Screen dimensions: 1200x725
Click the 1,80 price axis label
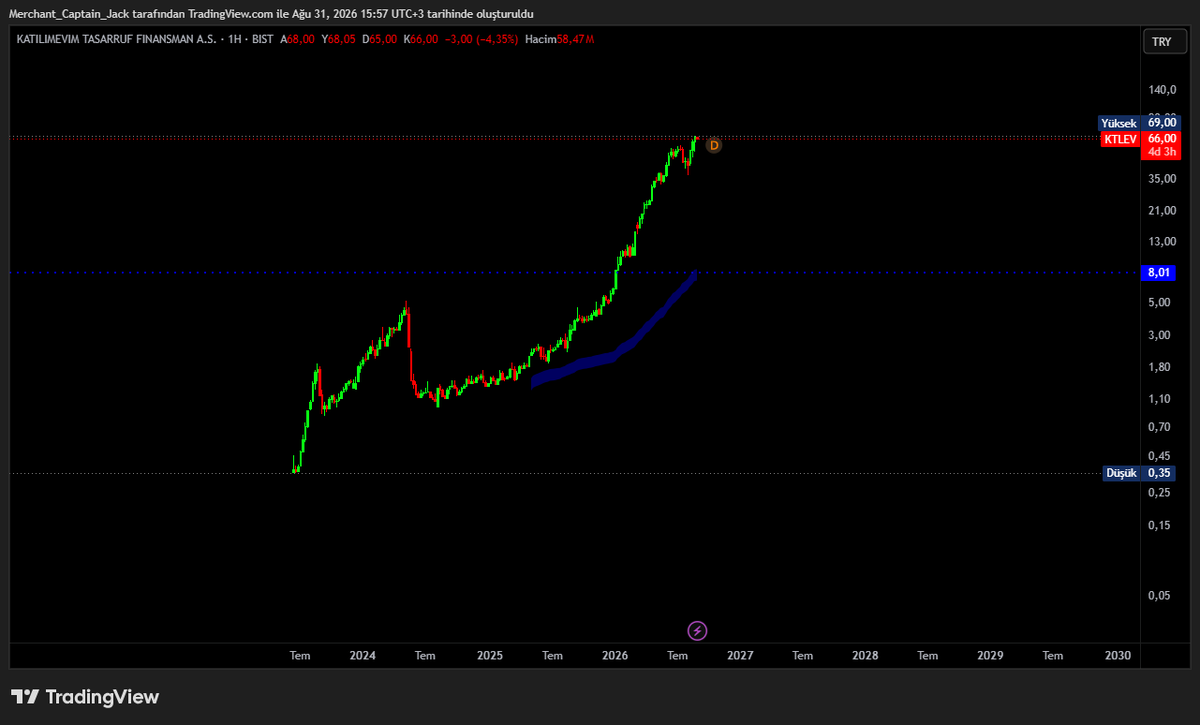pos(1160,367)
